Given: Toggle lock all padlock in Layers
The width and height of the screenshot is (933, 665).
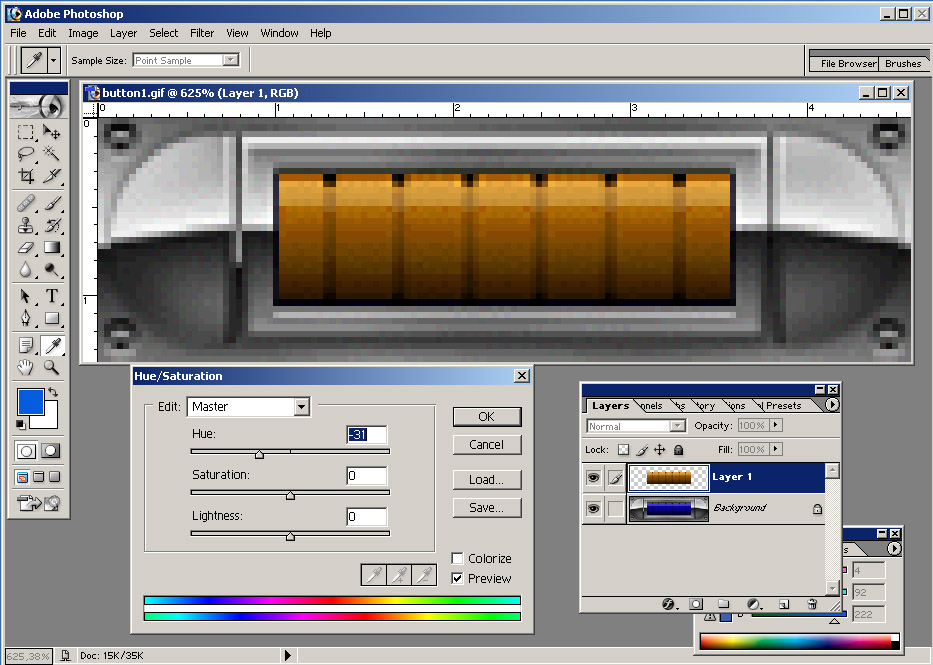Looking at the screenshot, I should 678,450.
